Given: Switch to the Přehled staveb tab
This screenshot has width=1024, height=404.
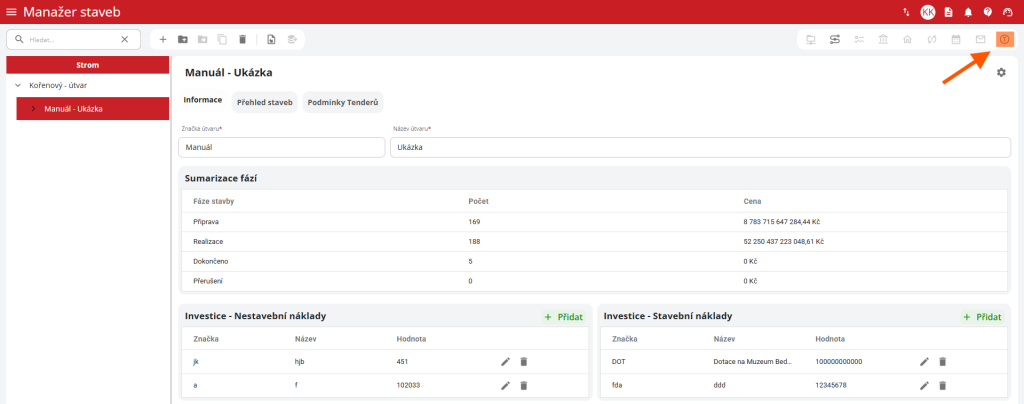Looking at the screenshot, I should tap(264, 102).
